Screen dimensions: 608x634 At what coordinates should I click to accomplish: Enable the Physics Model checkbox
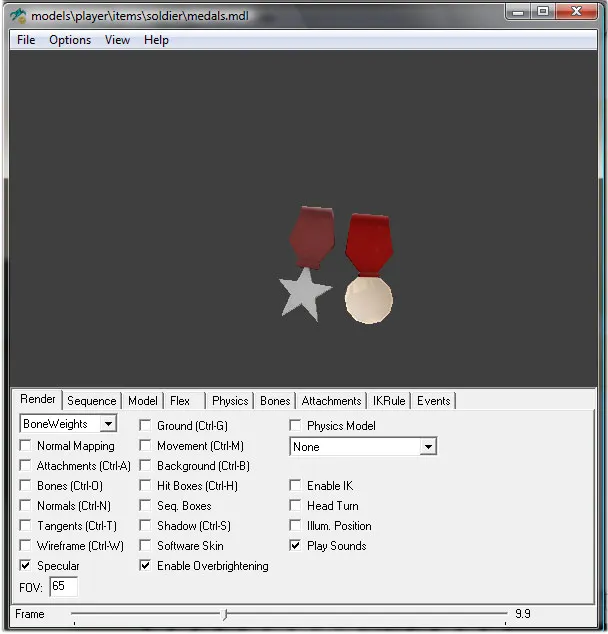(x=296, y=425)
